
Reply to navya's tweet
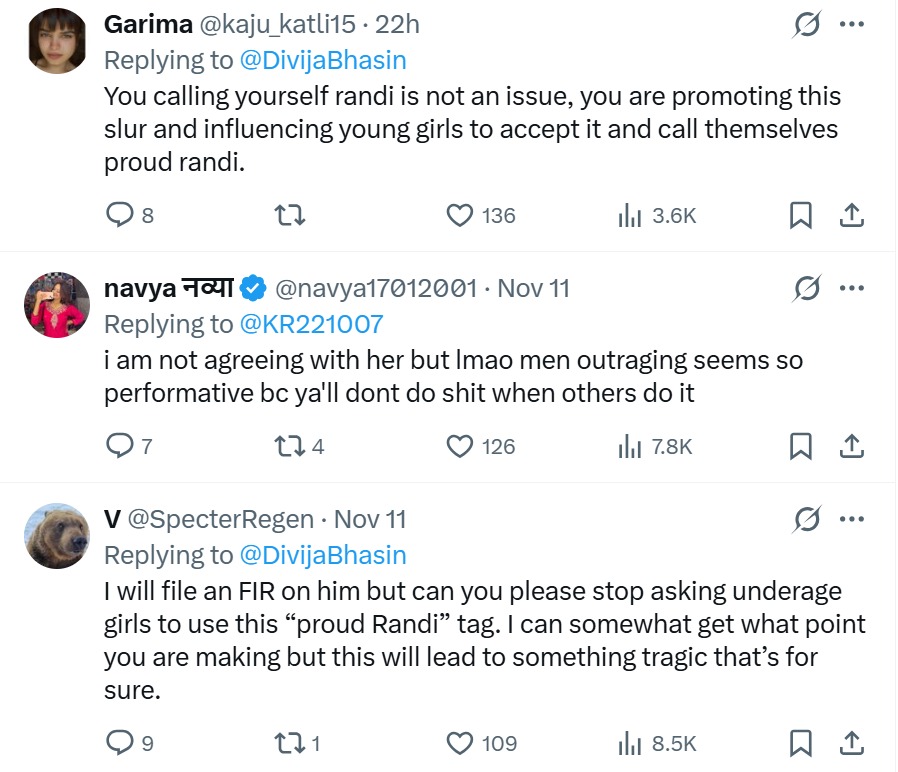click(x=119, y=445)
